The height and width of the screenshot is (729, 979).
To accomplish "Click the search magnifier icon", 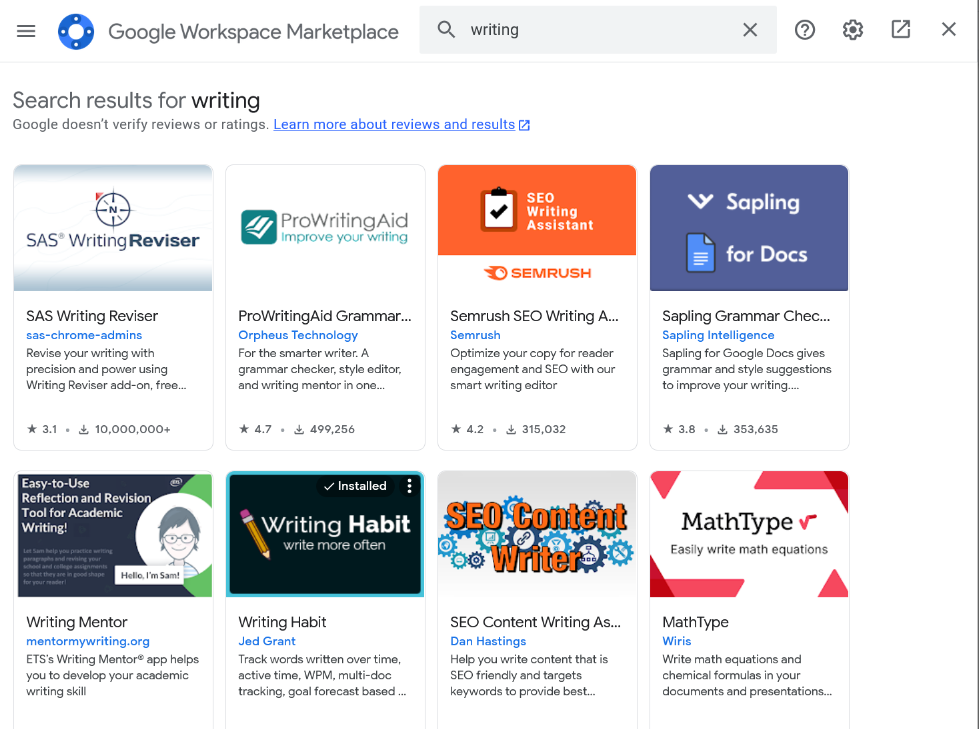I will [446, 29].
